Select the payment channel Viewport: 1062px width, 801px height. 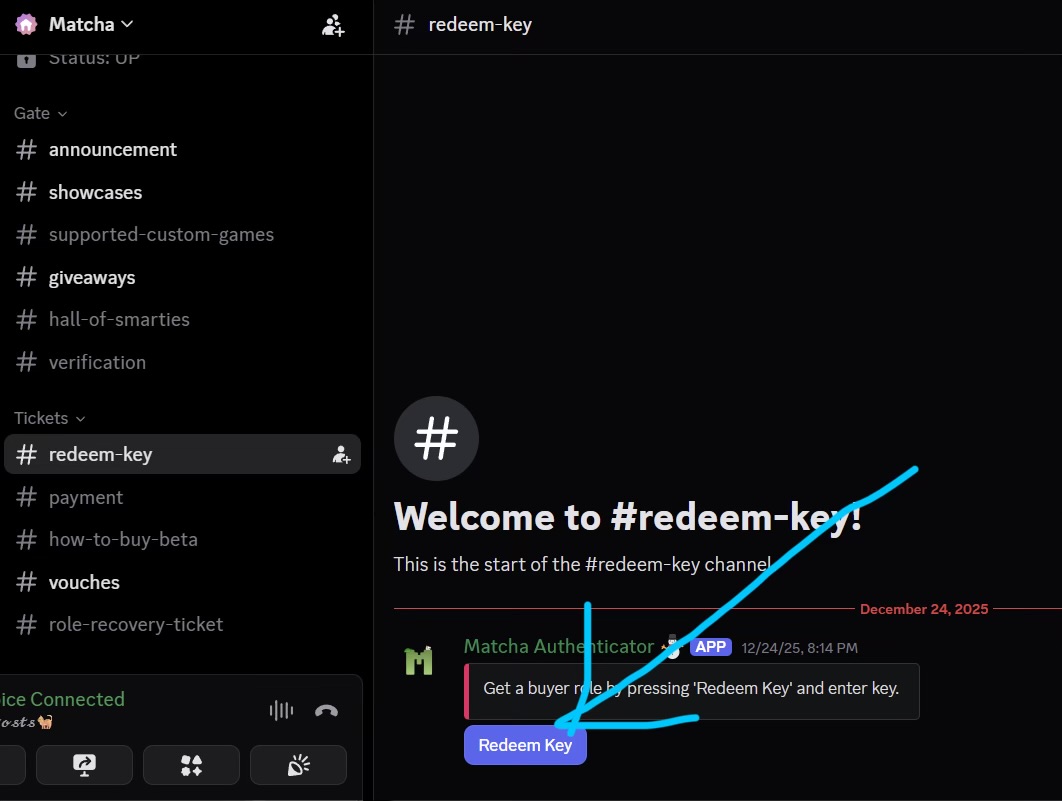tap(86, 497)
